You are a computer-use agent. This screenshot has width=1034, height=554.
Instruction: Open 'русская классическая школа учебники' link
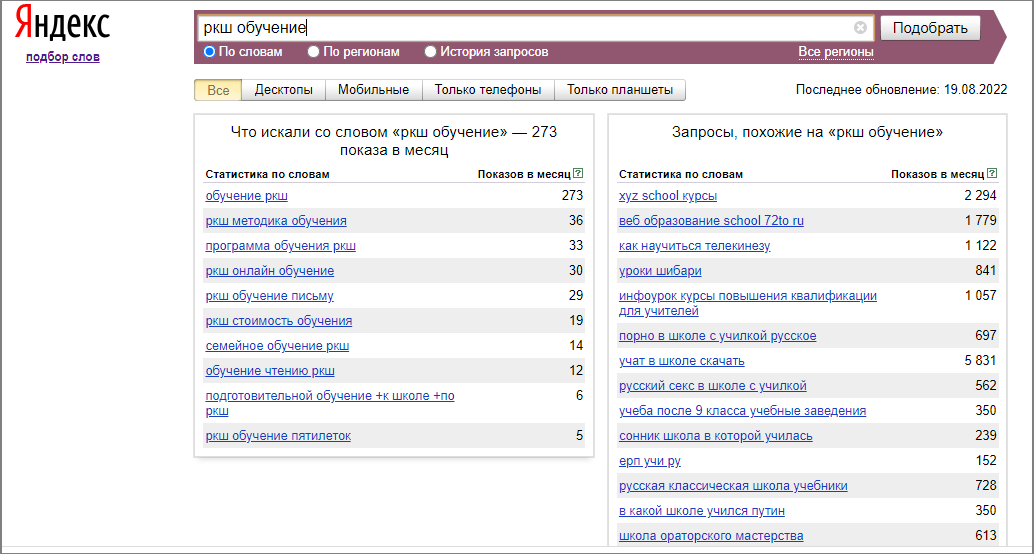coord(733,486)
